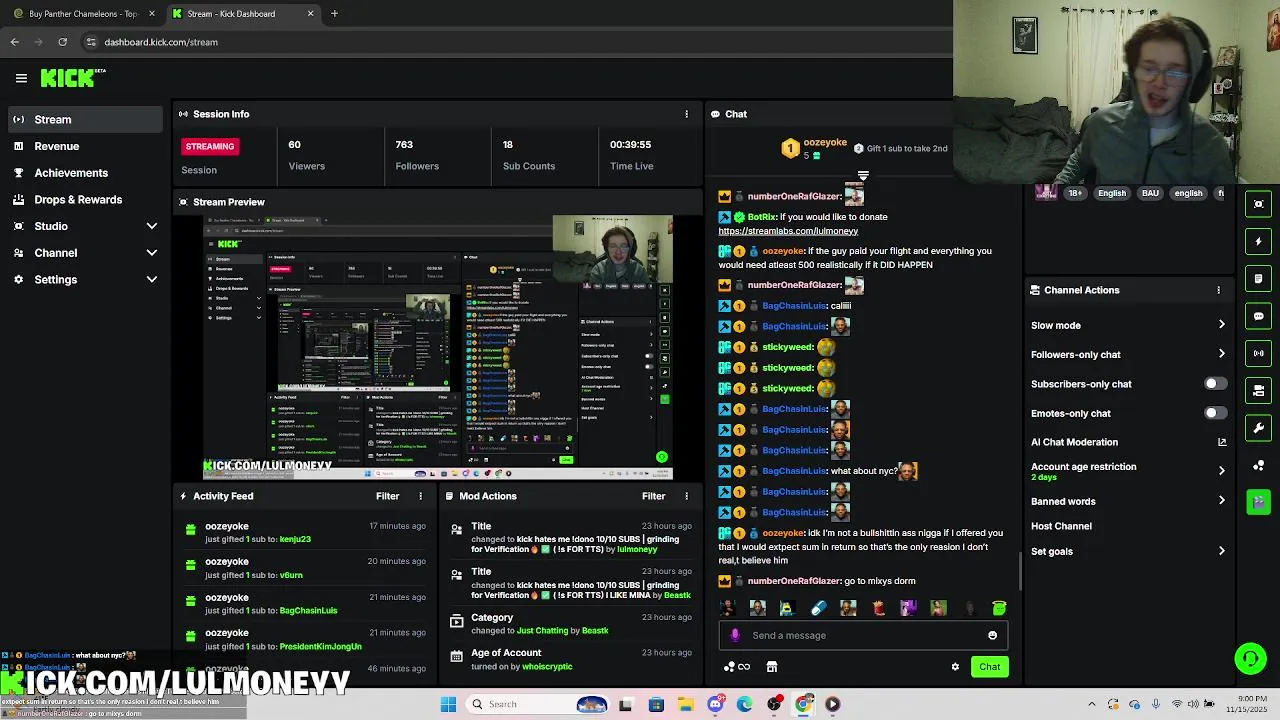Open the hamburger menu beside the Kick logo

21,78
